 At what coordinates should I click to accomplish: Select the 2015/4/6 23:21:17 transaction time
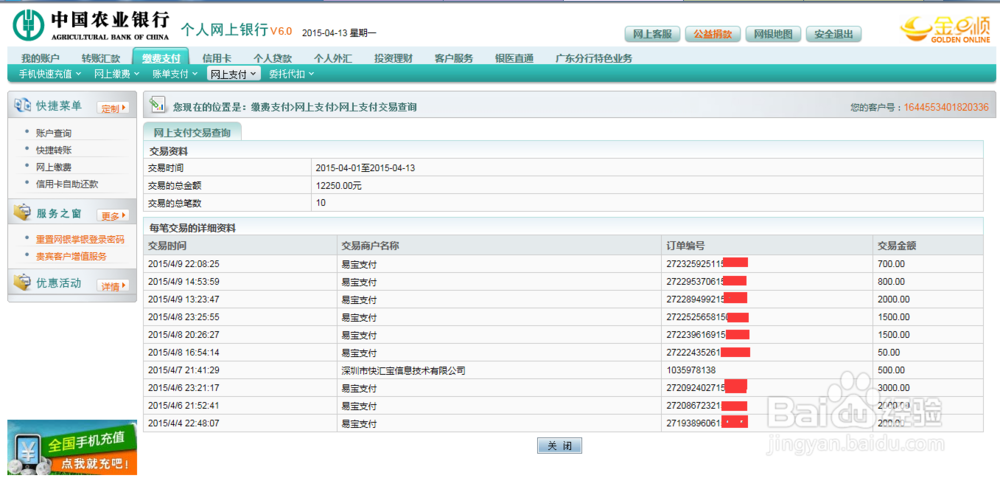pyautogui.click(x=184, y=387)
